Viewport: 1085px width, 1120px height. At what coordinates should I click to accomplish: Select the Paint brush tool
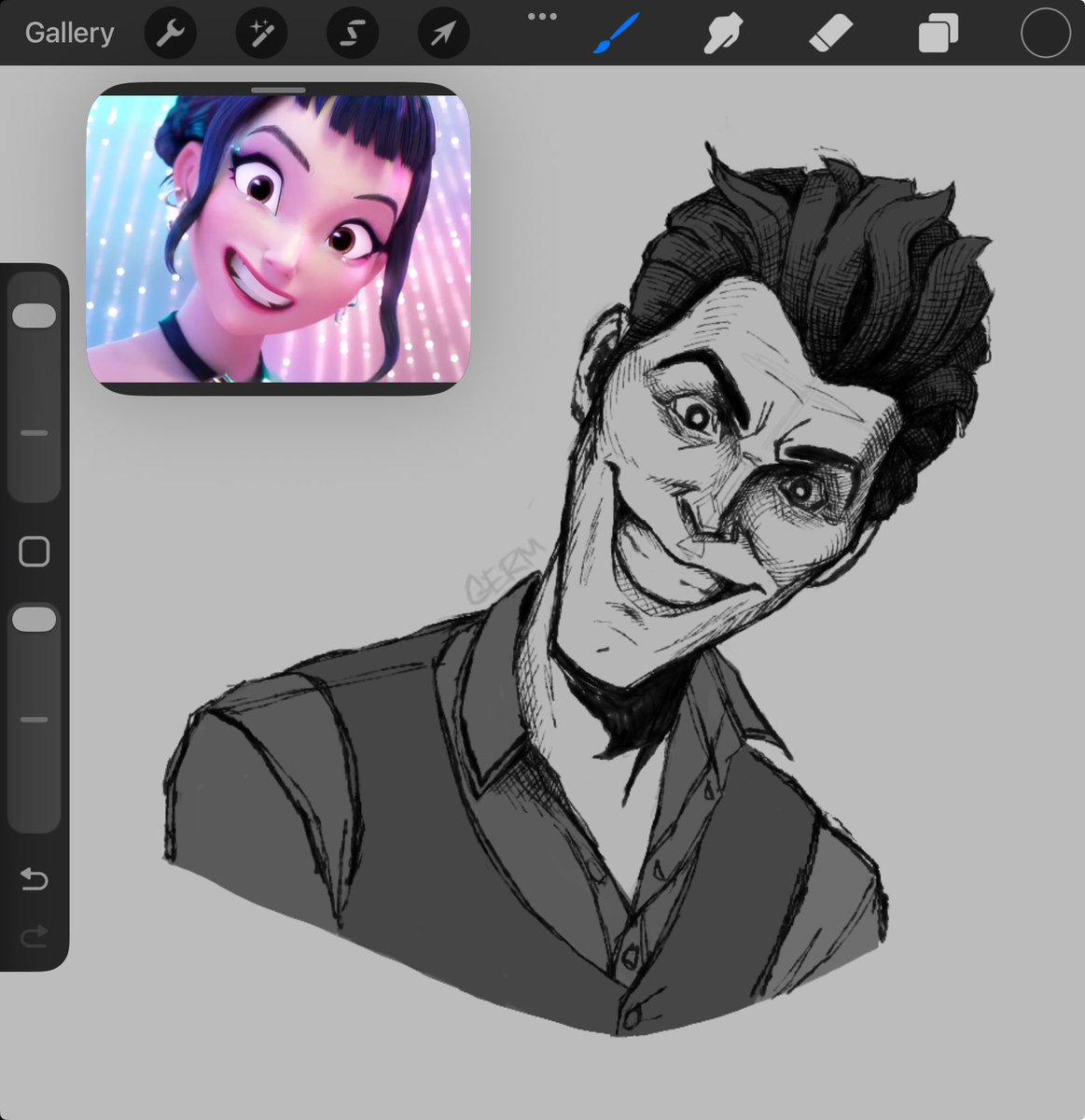pyautogui.click(x=617, y=35)
